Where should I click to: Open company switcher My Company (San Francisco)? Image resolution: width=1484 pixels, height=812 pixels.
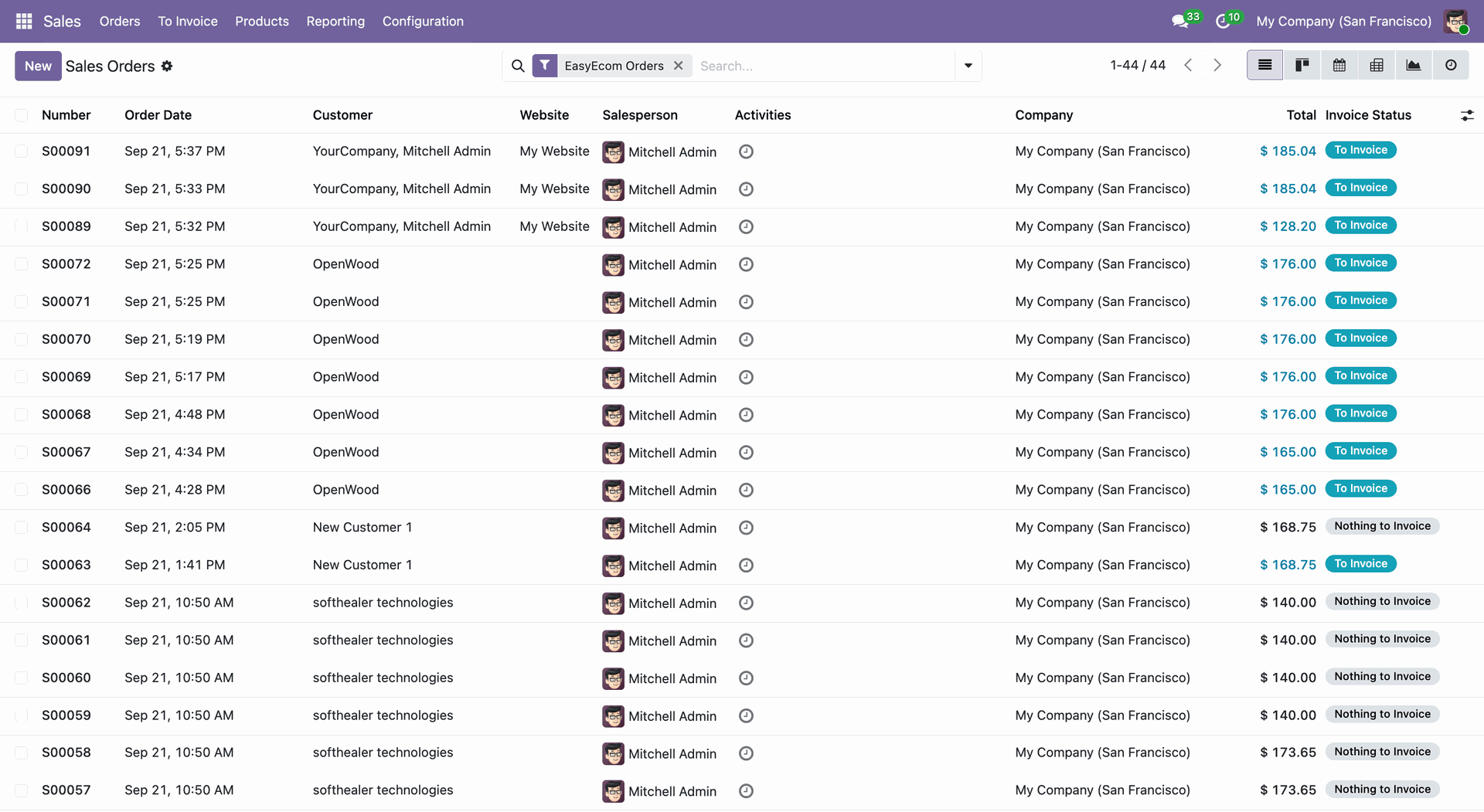(x=1343, y=21)
